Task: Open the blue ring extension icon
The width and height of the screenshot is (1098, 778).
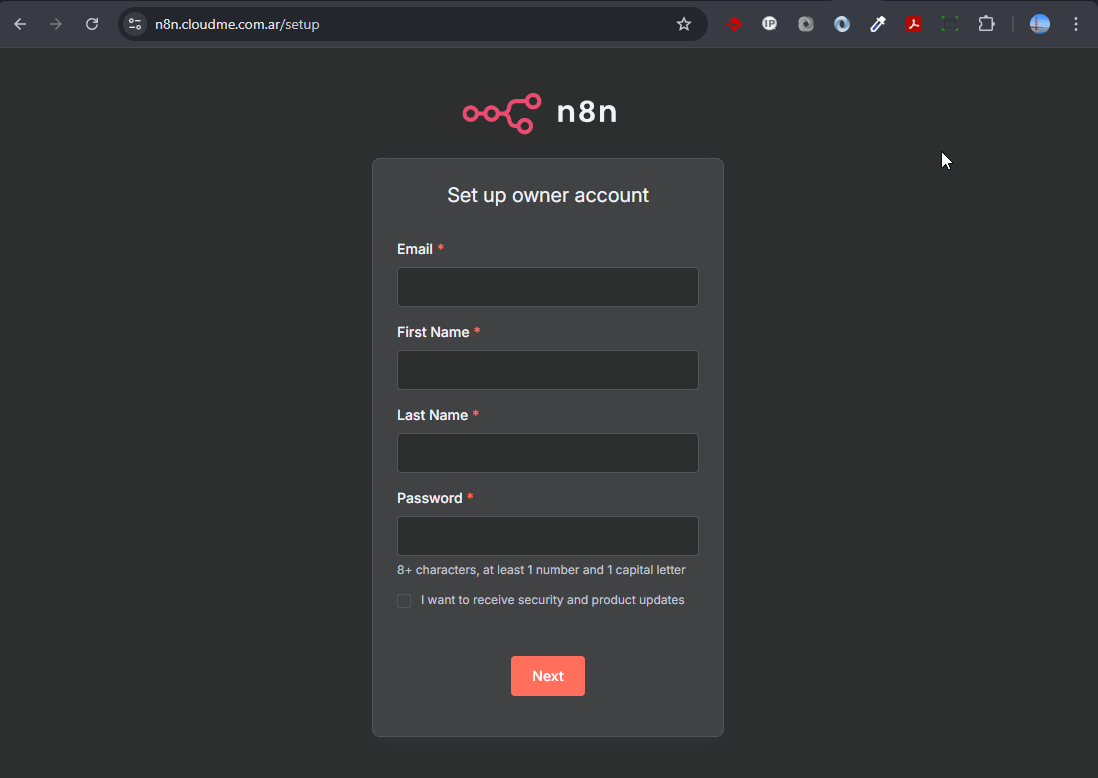Action: pos(842,24)
